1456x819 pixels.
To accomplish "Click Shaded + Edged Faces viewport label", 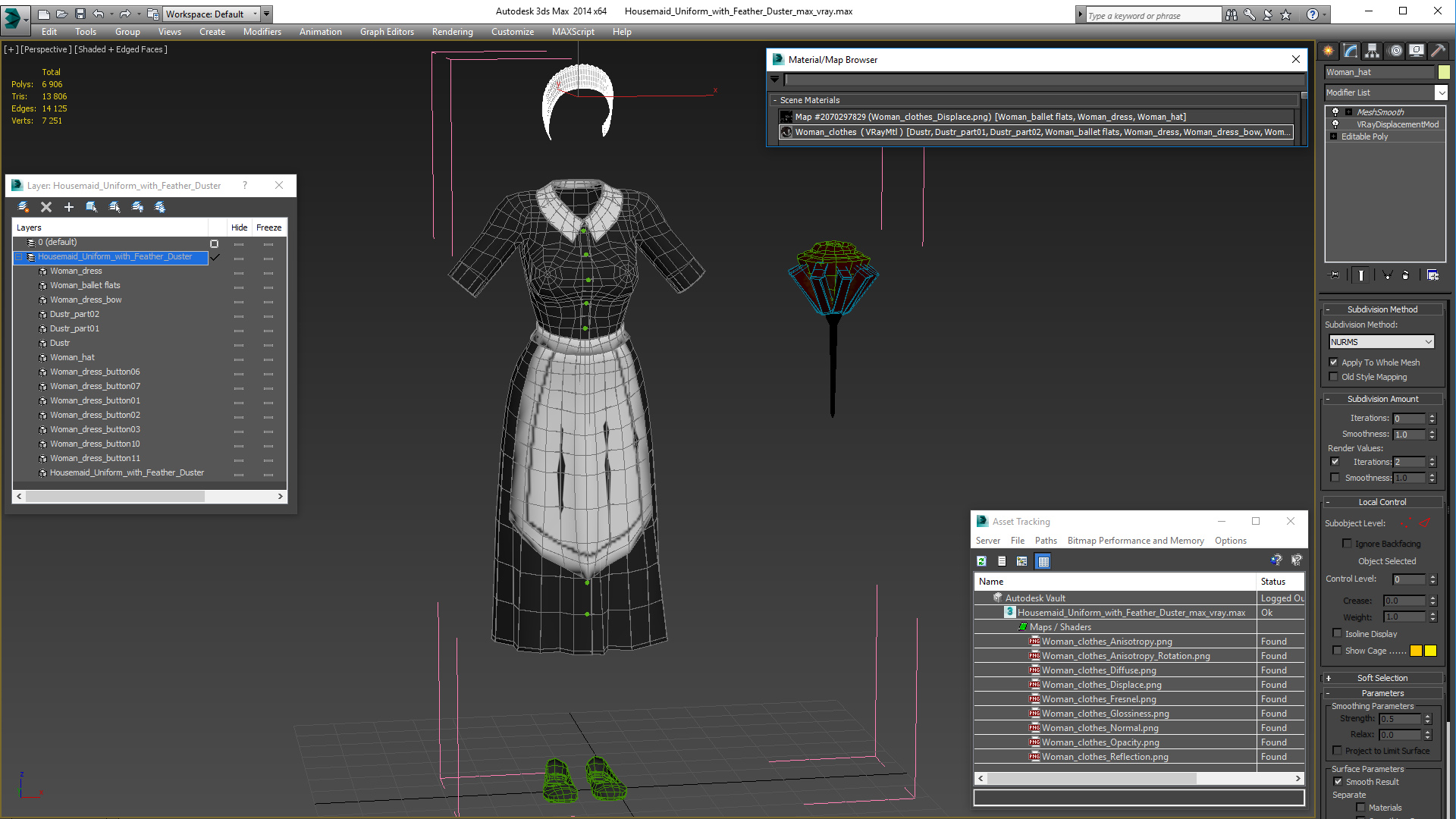I will 121,49.
